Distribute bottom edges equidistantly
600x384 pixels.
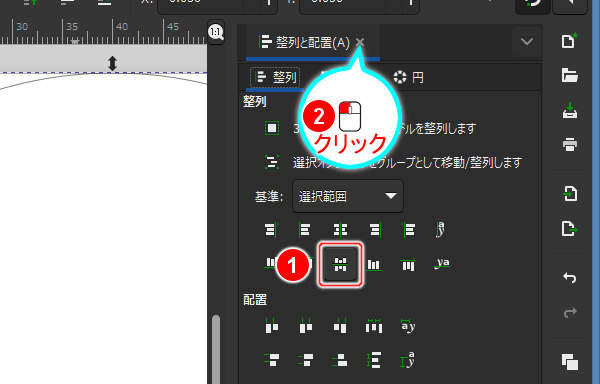point(340,360)
